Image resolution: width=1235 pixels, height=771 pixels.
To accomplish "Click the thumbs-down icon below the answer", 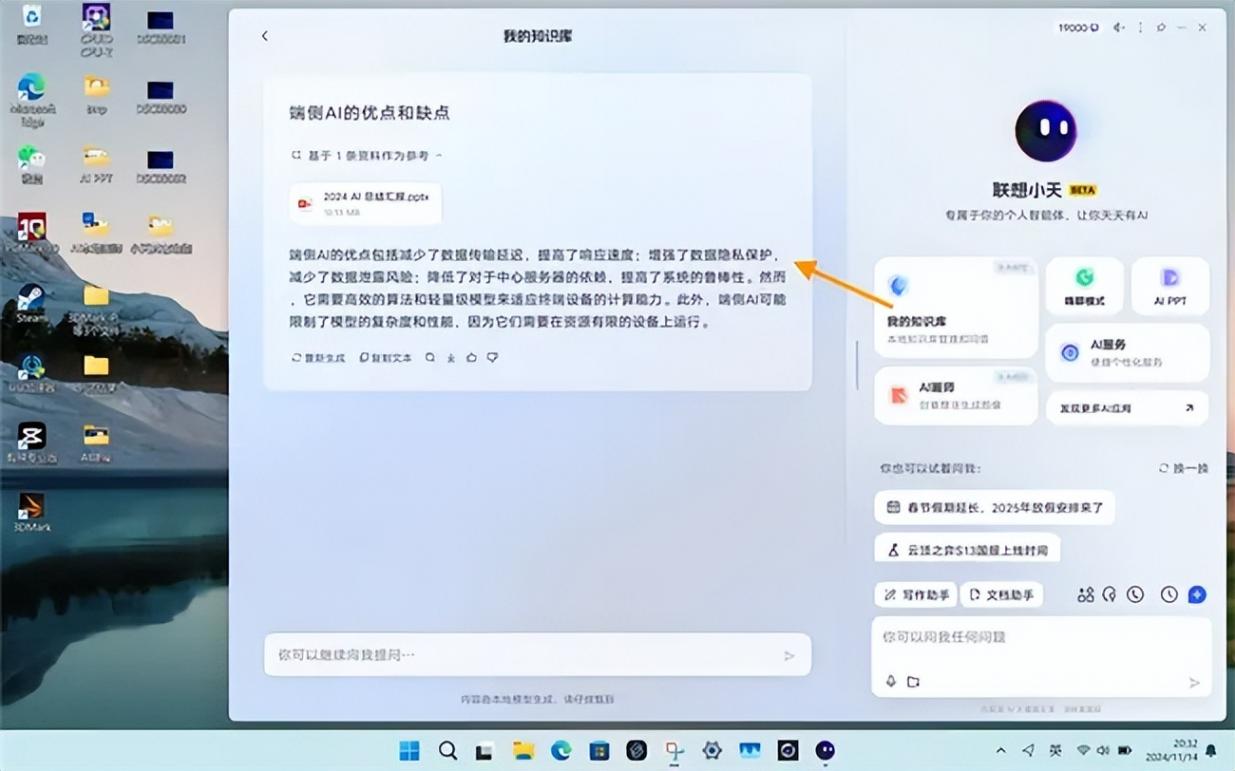I will coord(492,357).
